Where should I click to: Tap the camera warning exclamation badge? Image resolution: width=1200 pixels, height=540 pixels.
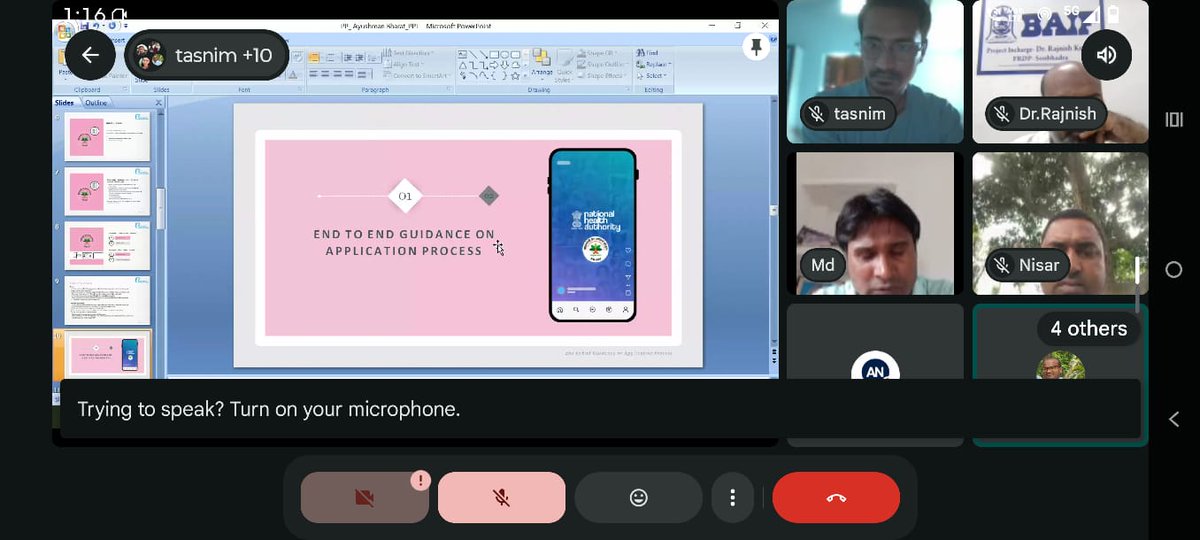[420, 481]
